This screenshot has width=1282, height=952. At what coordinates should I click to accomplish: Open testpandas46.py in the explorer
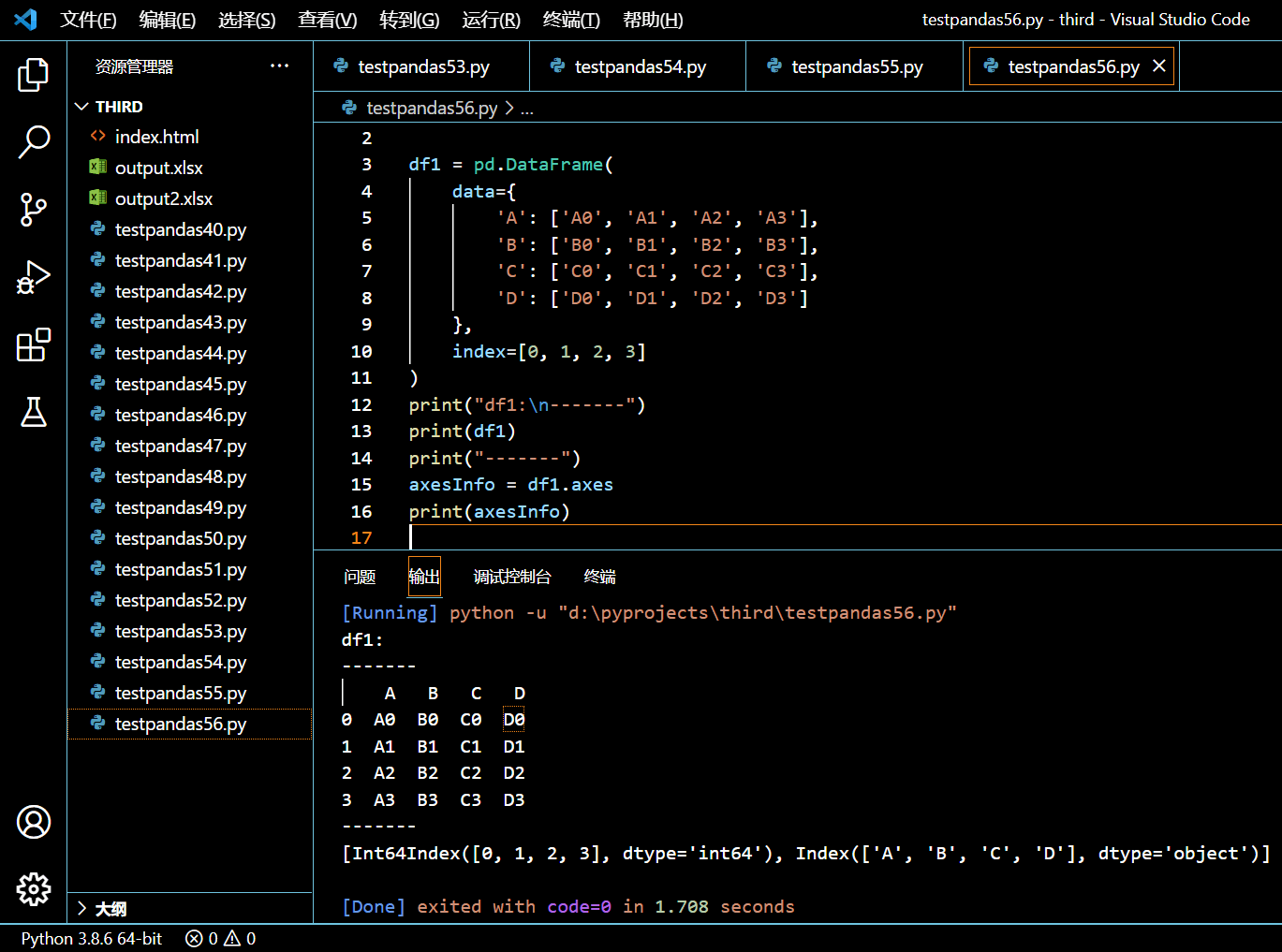tap(190, 415)
